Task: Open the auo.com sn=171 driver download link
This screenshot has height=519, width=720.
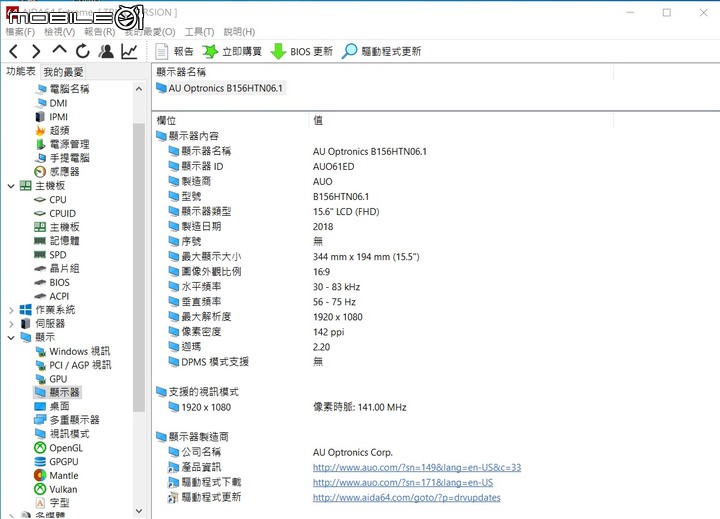Action: [403, 483]
